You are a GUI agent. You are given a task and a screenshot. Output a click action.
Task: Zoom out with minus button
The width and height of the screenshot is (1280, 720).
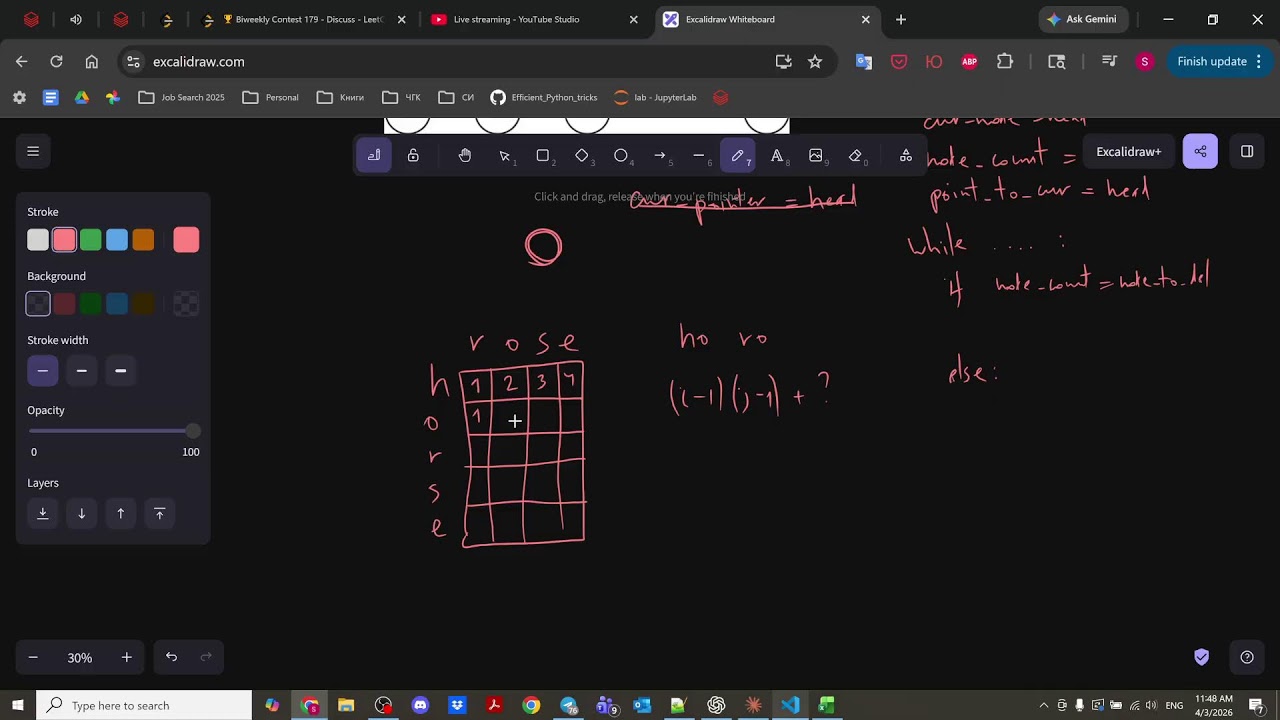[x=33, y=657]
